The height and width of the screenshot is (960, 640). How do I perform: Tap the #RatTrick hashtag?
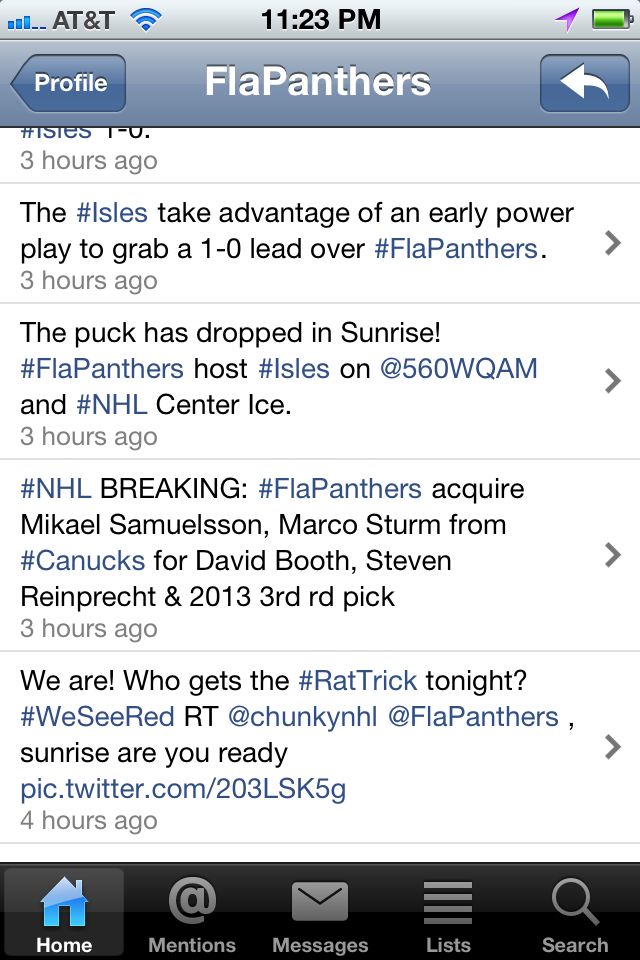pos(358,681)
